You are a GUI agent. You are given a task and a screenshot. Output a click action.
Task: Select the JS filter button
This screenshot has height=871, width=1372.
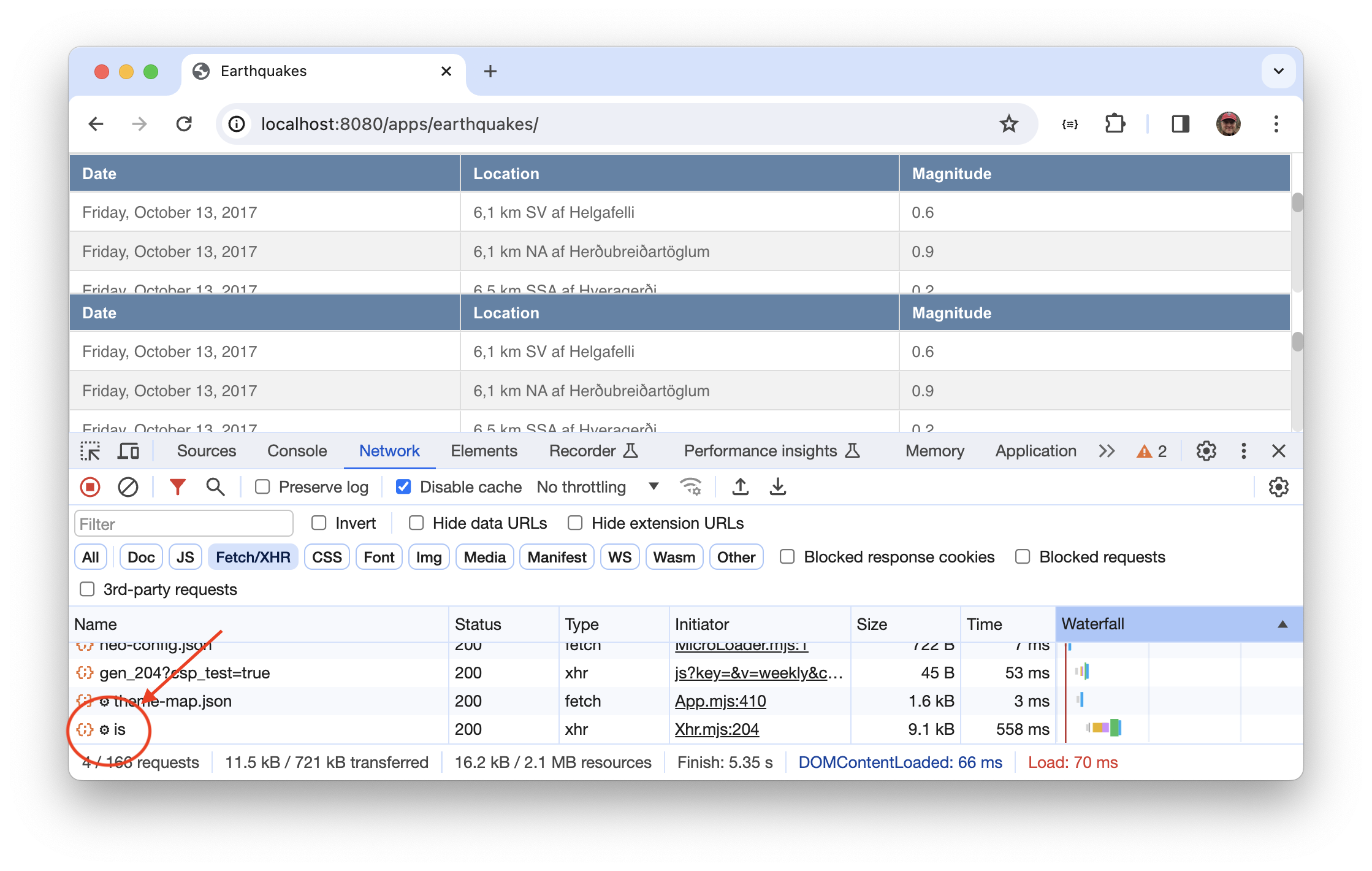click(185, 557)
